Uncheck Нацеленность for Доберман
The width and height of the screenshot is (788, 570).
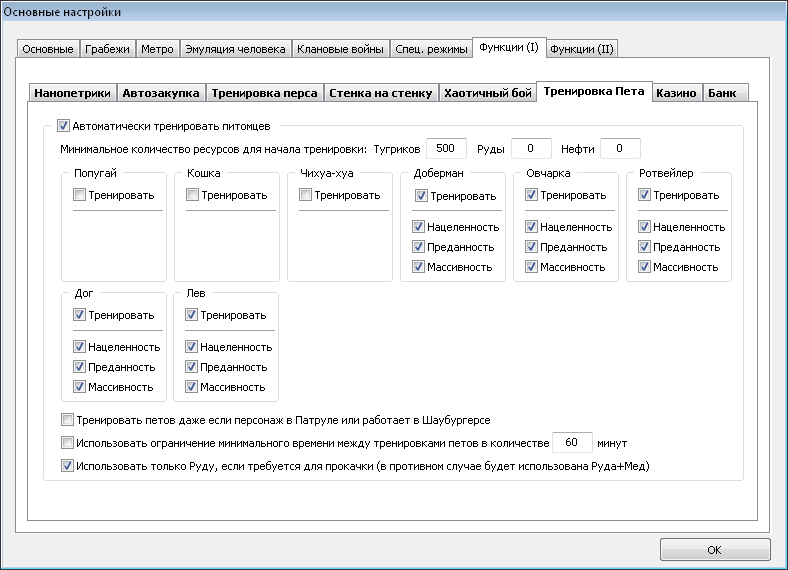tap(419, 227)
